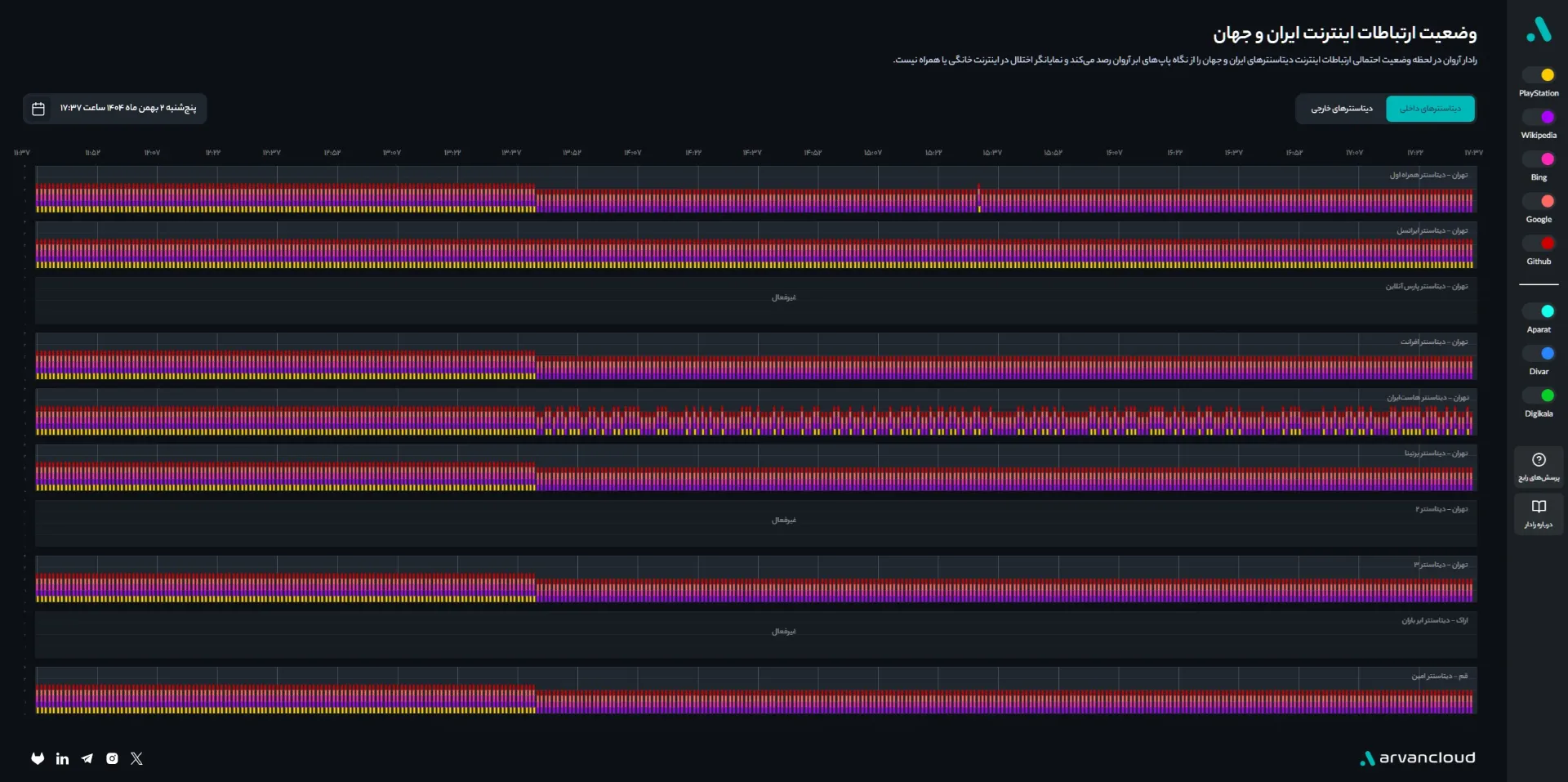The height and width of the screenshot is (782, 1568).
Task: Open the FAQ question mark icon
Action: 1539,460
